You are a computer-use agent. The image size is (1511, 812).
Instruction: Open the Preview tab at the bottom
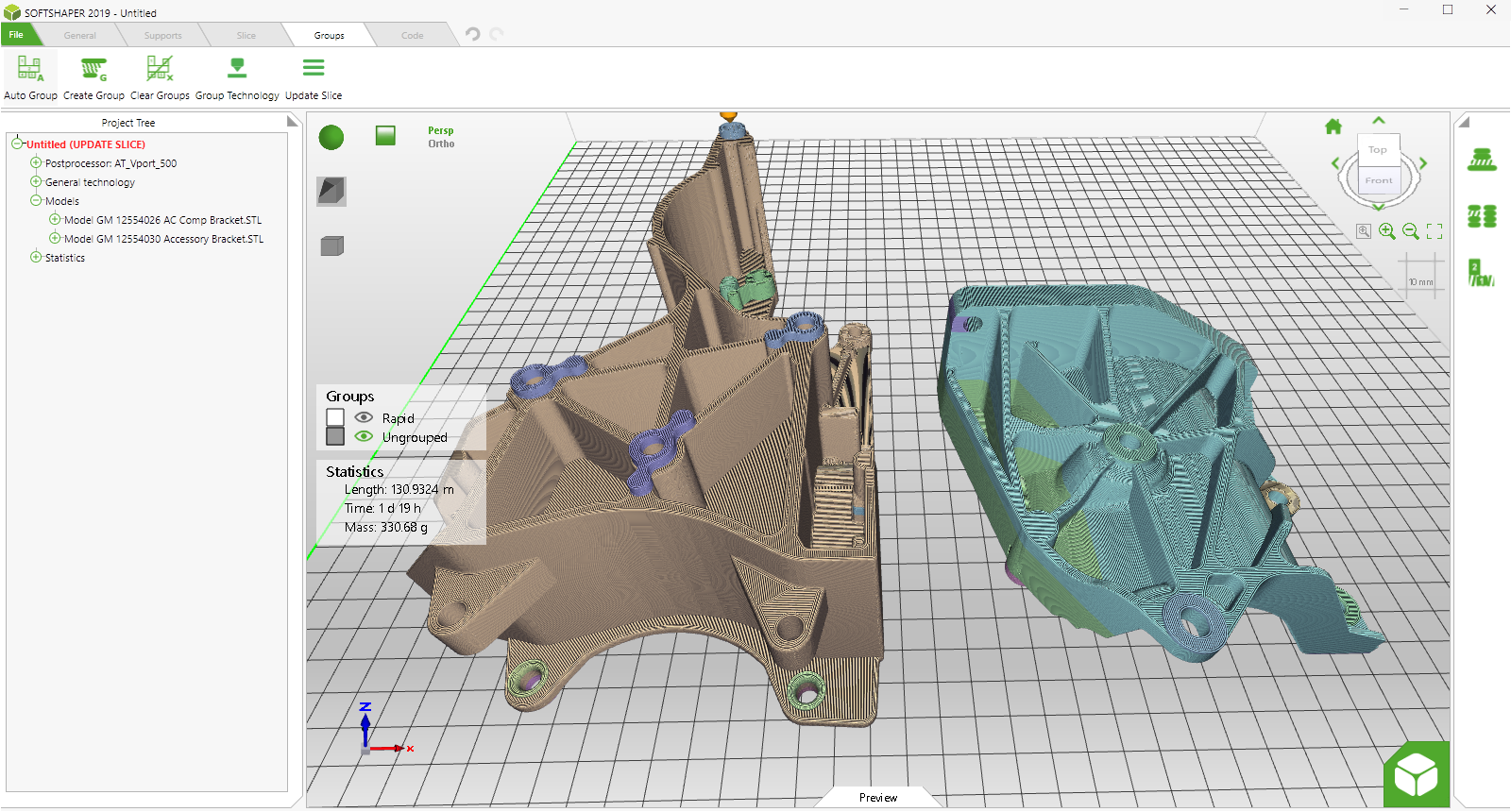[x=878, y=798]
